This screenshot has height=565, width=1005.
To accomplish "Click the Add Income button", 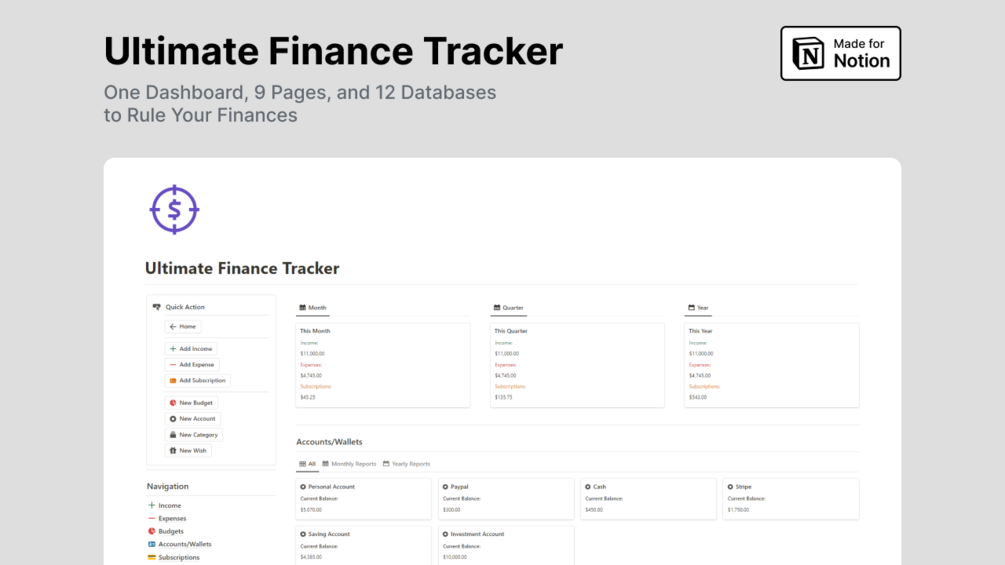I will tap(191, 349).
